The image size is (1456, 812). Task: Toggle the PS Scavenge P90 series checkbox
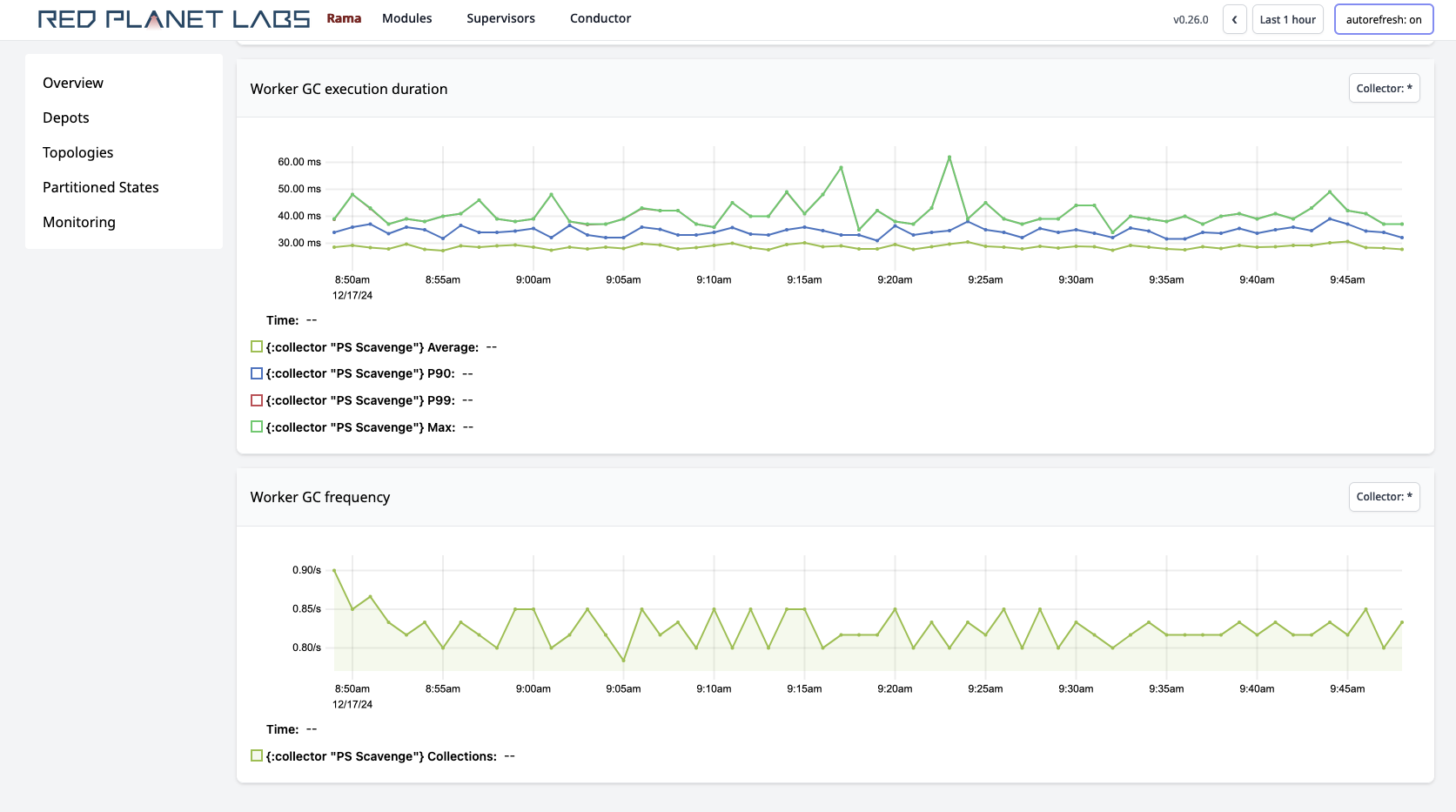pos(257,373)
